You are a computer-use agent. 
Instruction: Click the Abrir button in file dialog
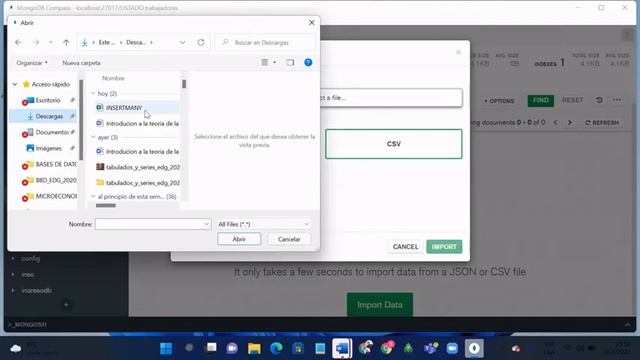pyautogui.click(x=239, y=239)
